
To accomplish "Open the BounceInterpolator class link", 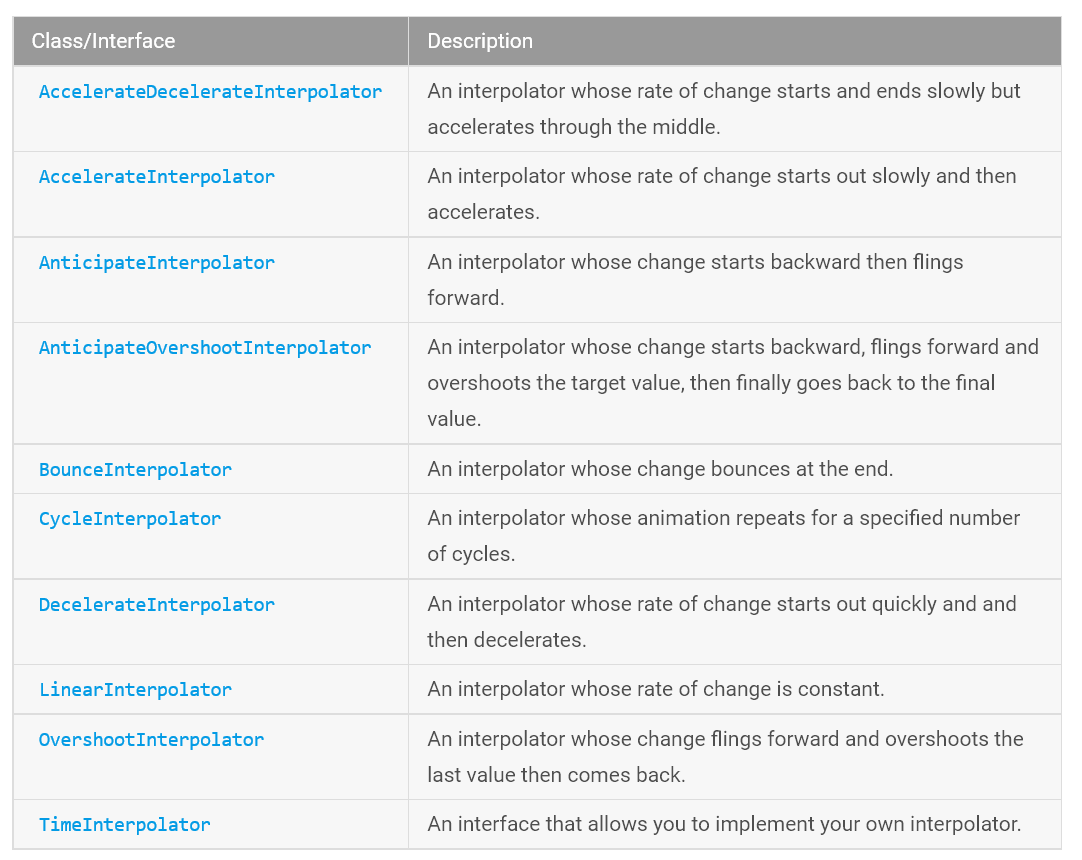I will [135, 470].
